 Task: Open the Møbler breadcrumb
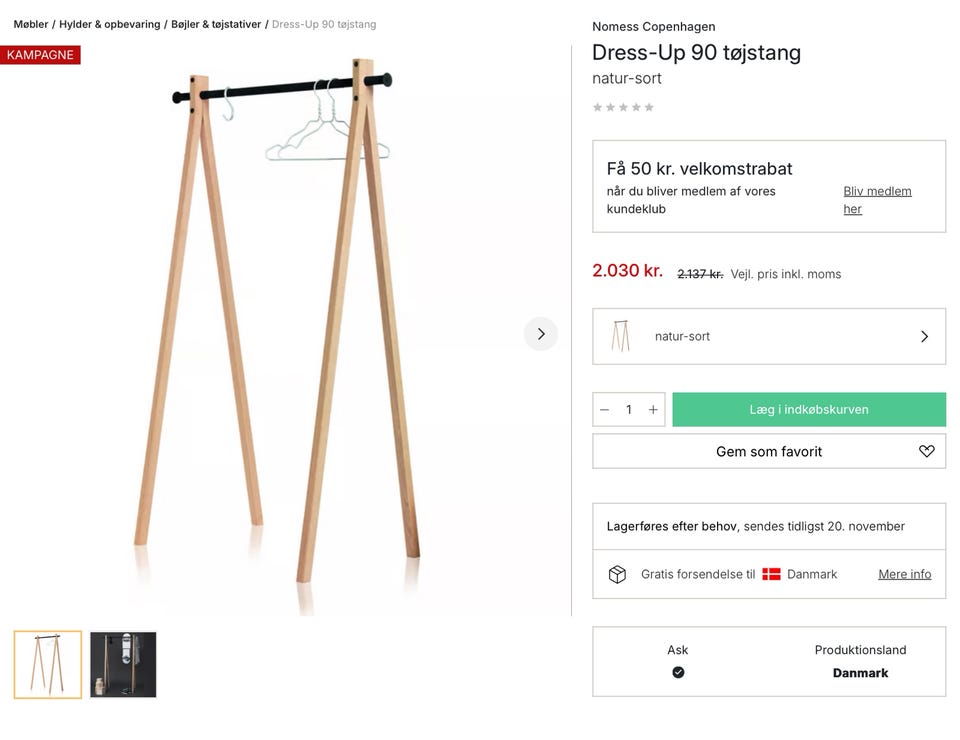pos(31,24)
